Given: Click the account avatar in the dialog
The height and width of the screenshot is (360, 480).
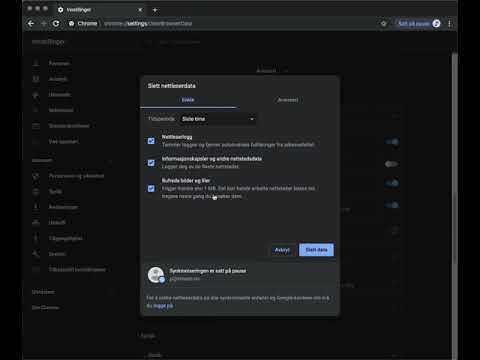Looking at the screenshot, I should 156,275.
